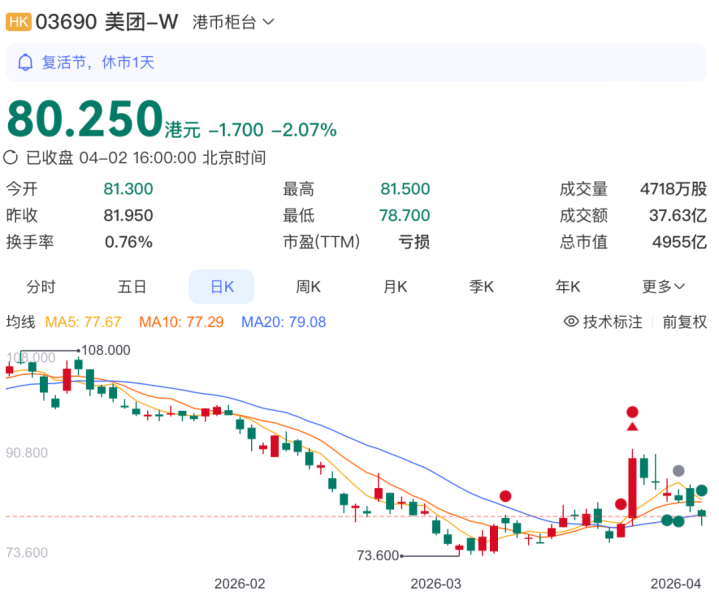Click the 90.800 price axis label

coord(27,453)
